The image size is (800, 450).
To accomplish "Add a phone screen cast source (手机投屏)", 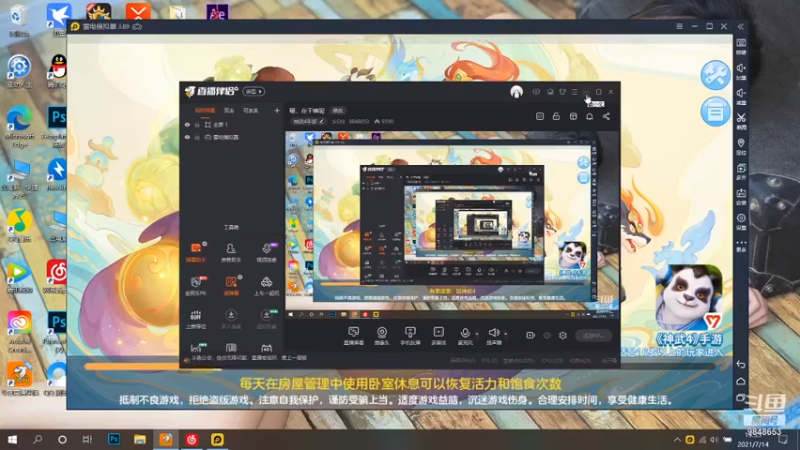I will (x=410, y=336).
